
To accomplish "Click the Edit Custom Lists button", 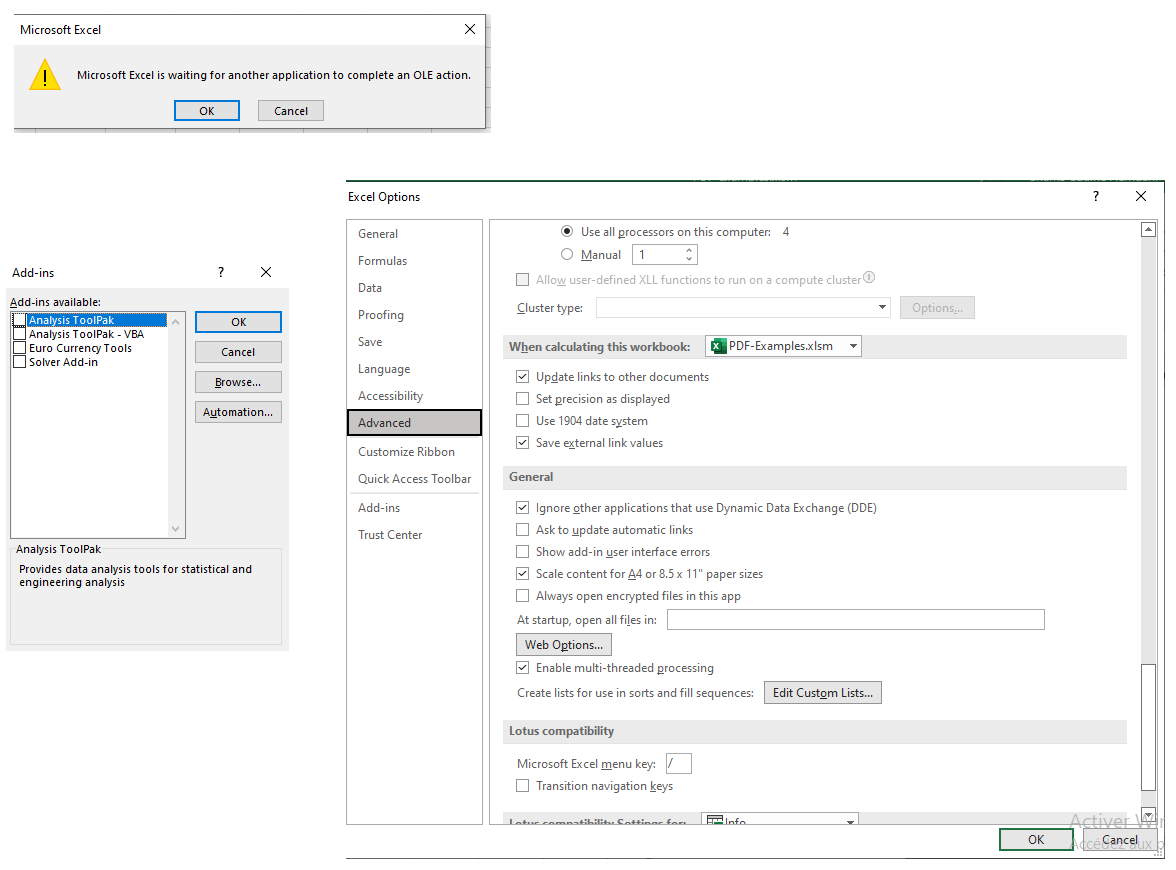I will point(822,692).
